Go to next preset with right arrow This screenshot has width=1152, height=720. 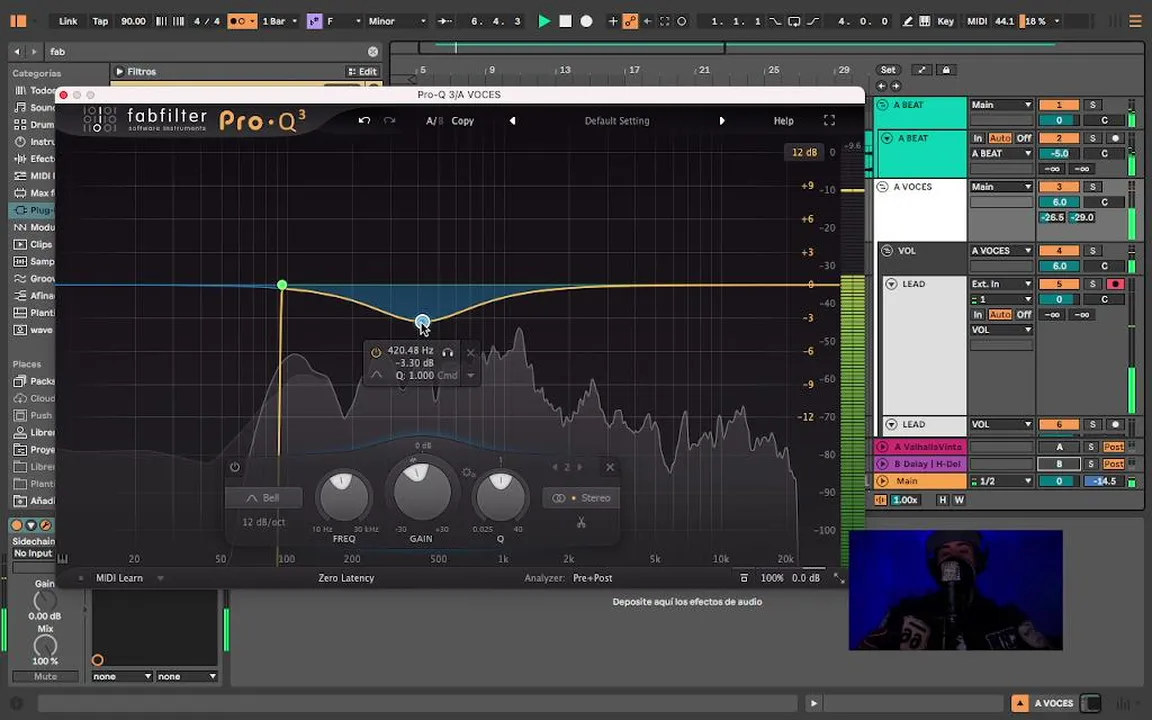coord(721,120)
